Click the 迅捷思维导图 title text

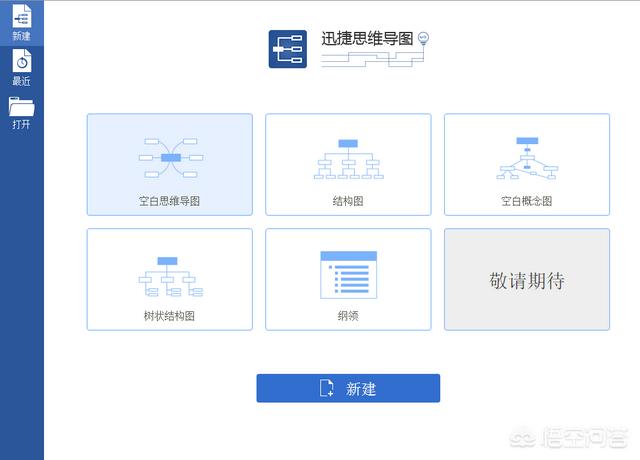click(x=367, y=39)
